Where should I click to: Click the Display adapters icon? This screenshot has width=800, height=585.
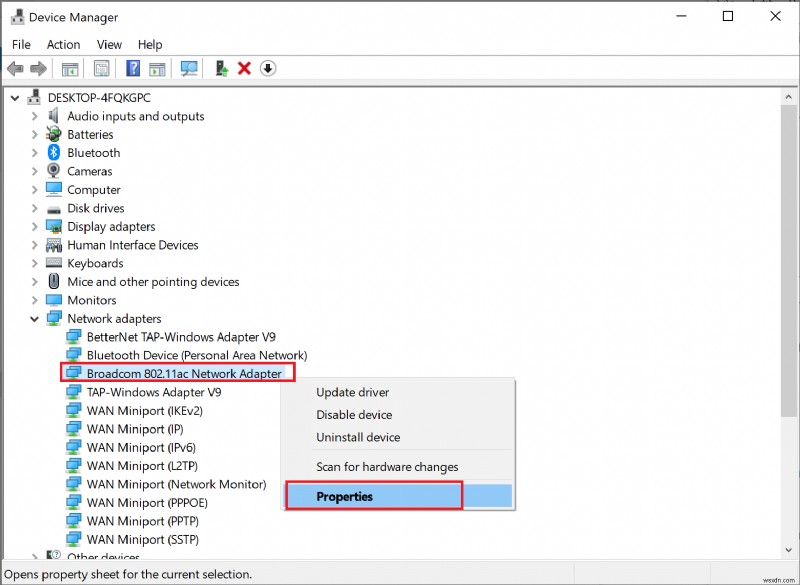pyautogui.click(x=54, y=226)
